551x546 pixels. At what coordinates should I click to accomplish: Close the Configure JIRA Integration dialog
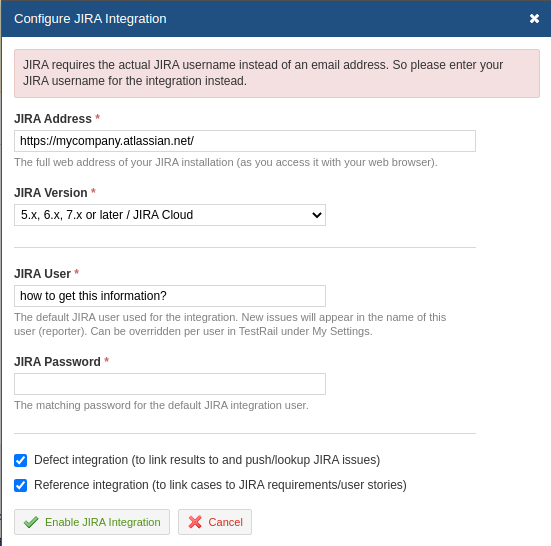coord(534,19)
